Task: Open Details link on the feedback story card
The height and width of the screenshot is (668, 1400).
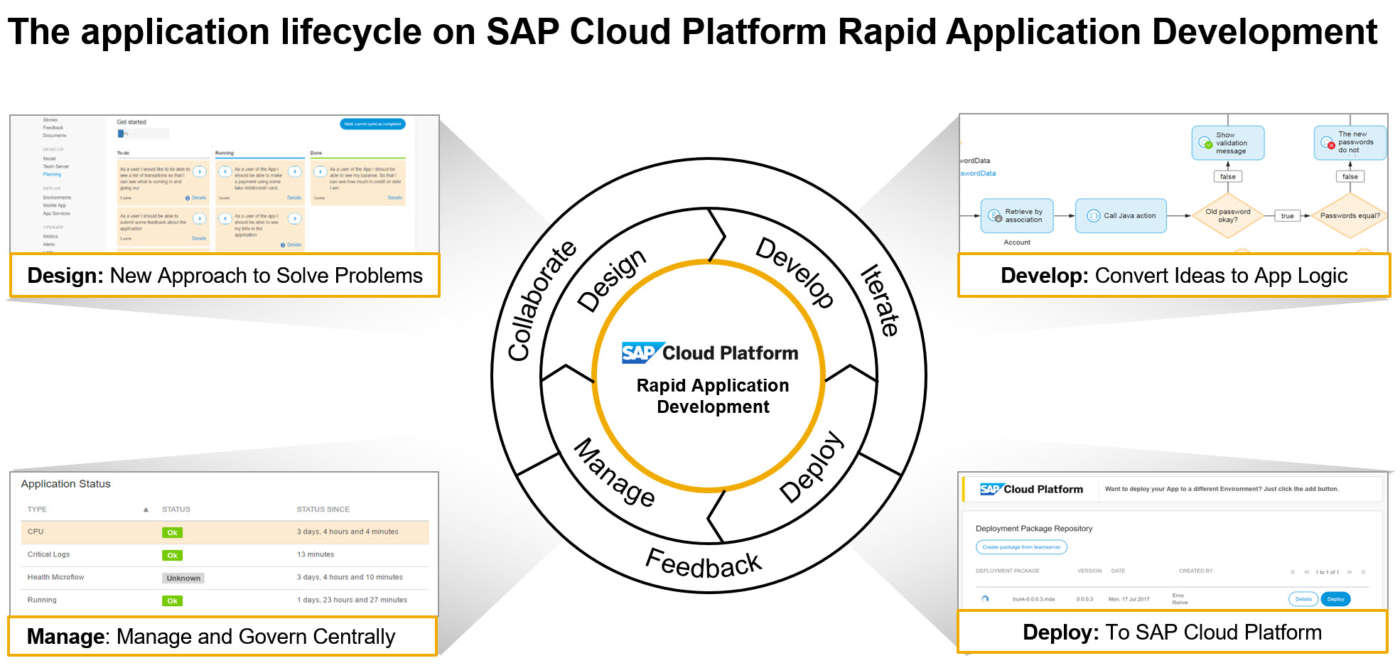Action: (199, 238)
